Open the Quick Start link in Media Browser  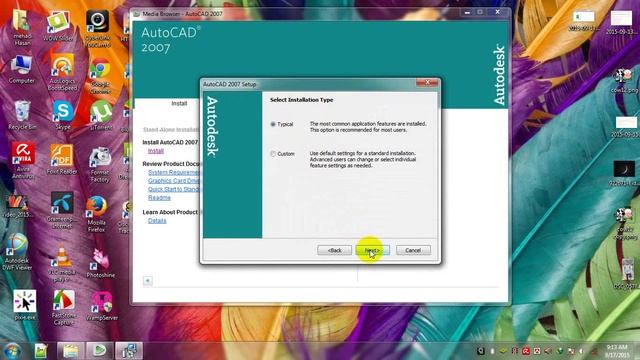[173, 189]
